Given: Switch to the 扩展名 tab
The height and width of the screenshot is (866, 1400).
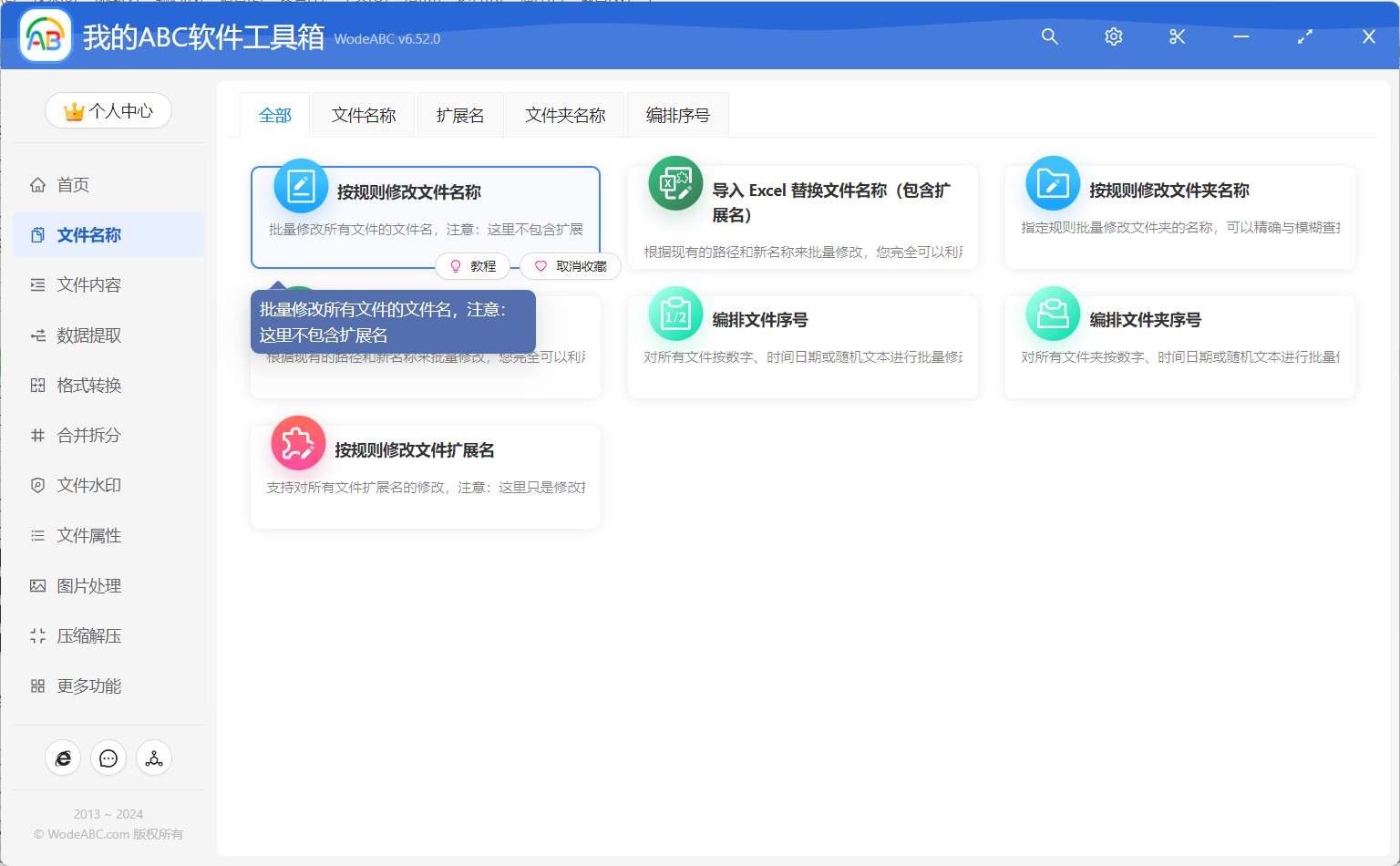Looking at the screenshot, I should coord(460,116).
